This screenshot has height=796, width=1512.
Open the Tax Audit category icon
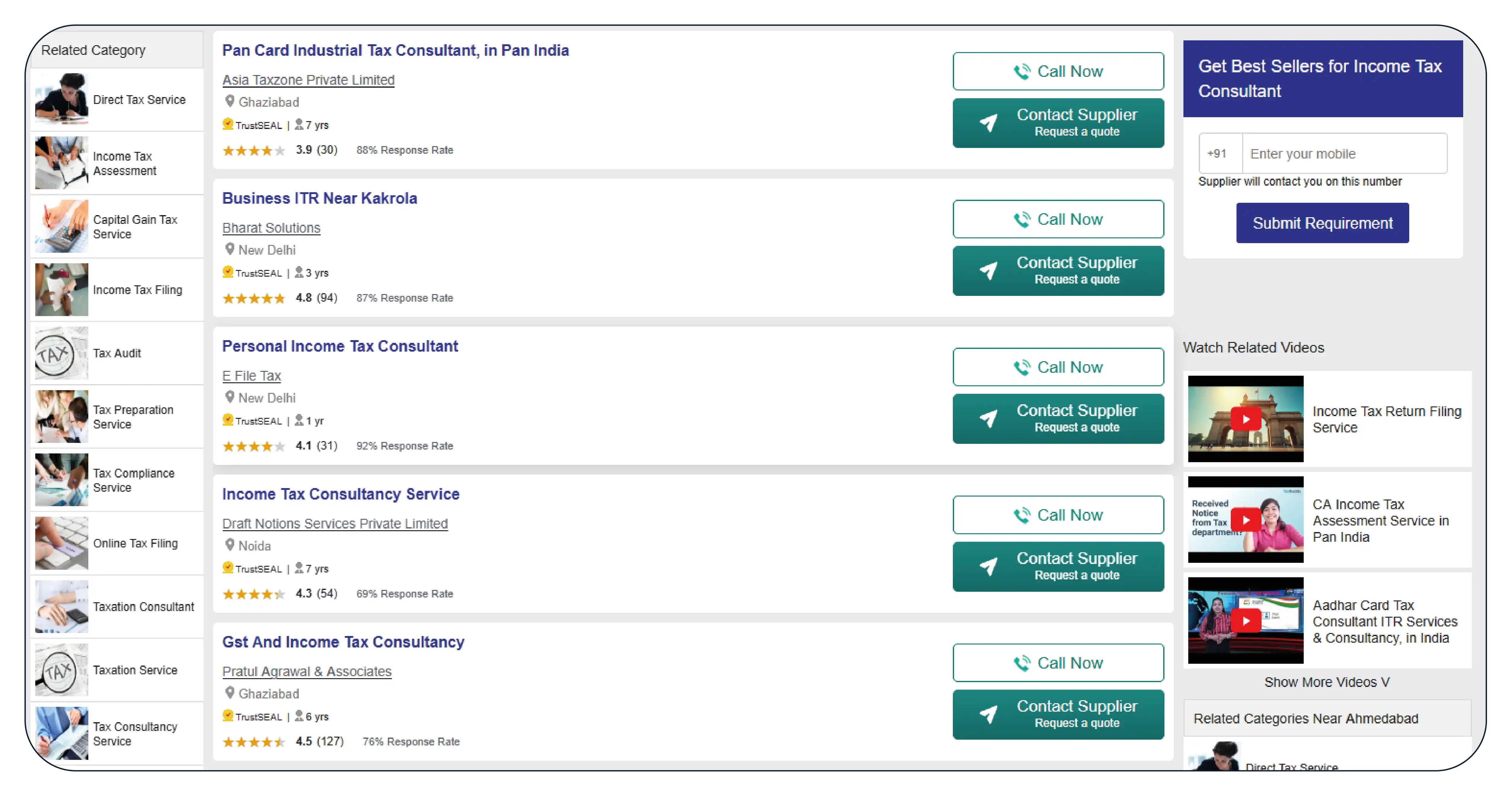pyautogui.click(x=61, y=353)
